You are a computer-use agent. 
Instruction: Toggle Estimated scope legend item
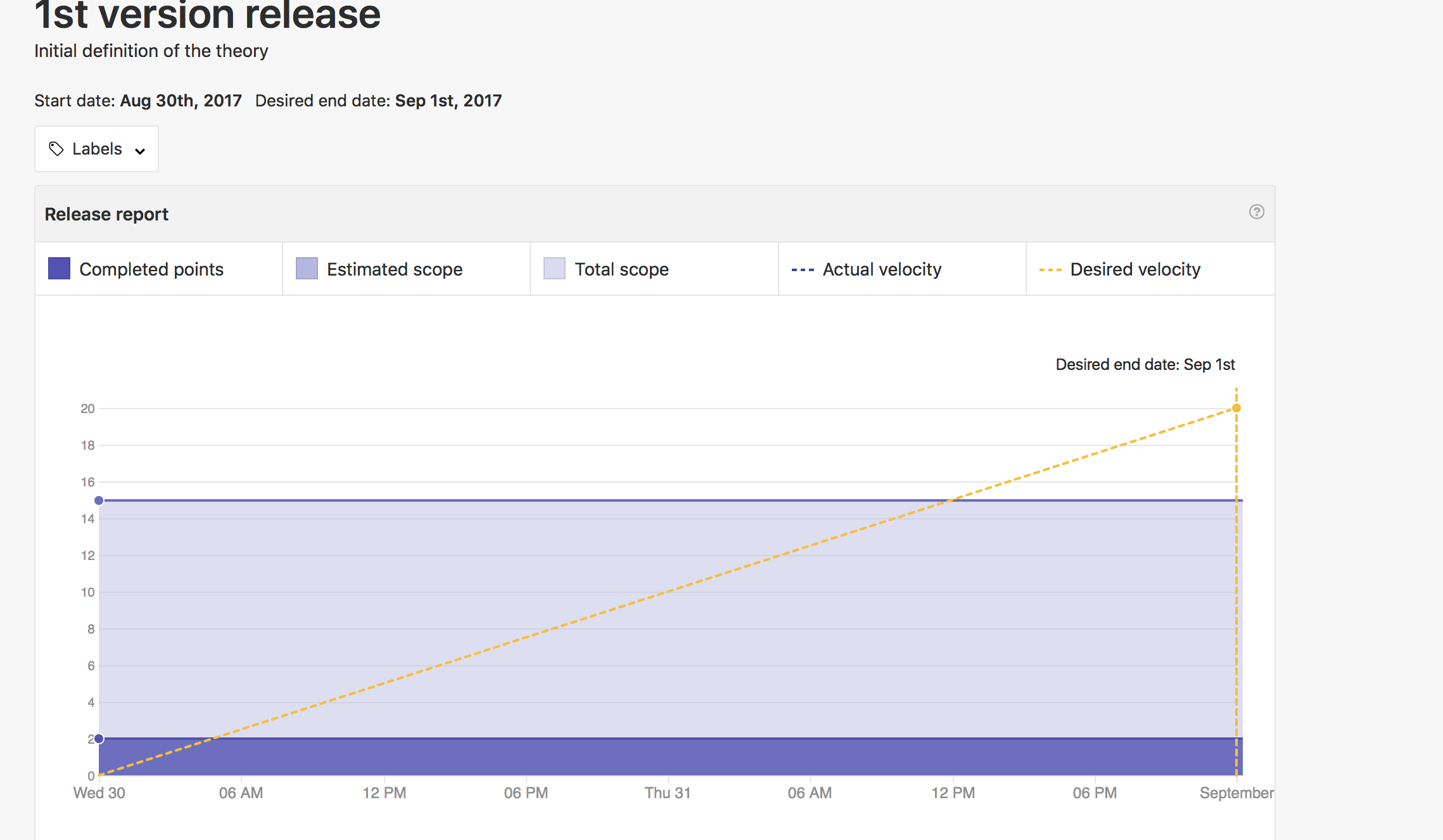[407, 269]
